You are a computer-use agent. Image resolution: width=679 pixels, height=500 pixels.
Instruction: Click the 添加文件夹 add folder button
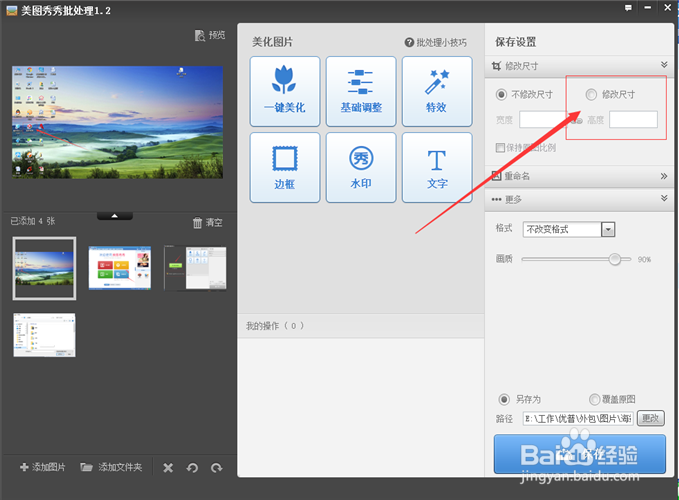111,467
